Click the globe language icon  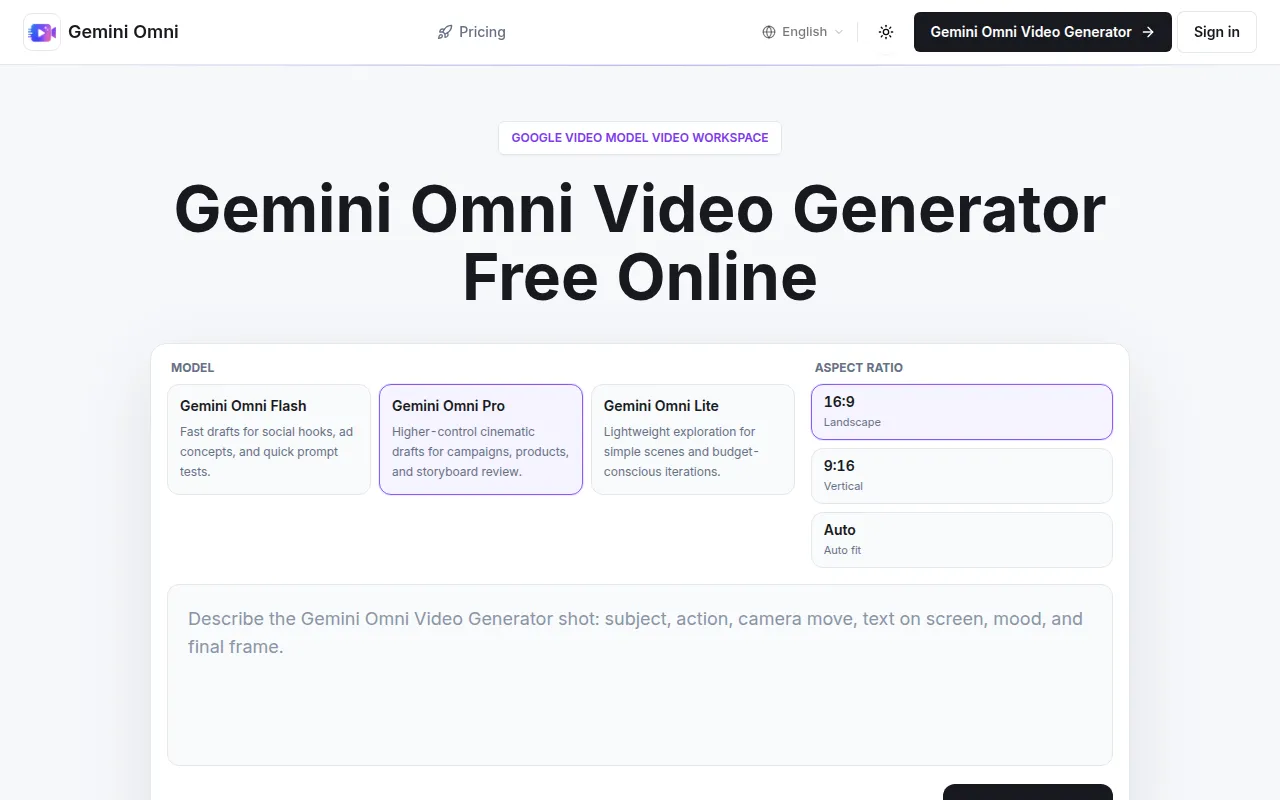pos(769,32)
